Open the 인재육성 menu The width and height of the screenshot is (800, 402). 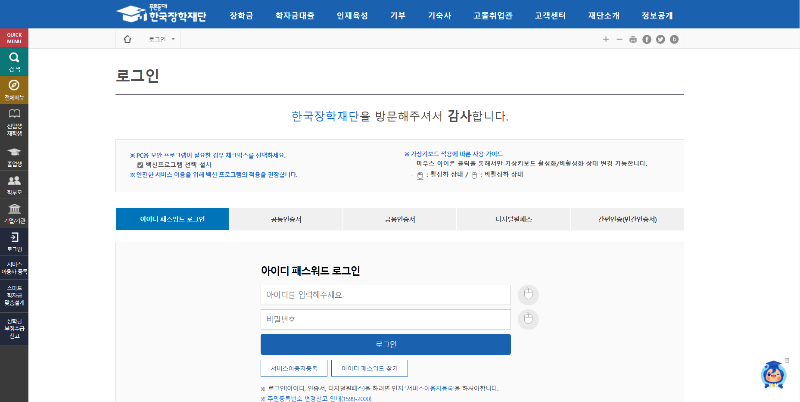(352, 15)
